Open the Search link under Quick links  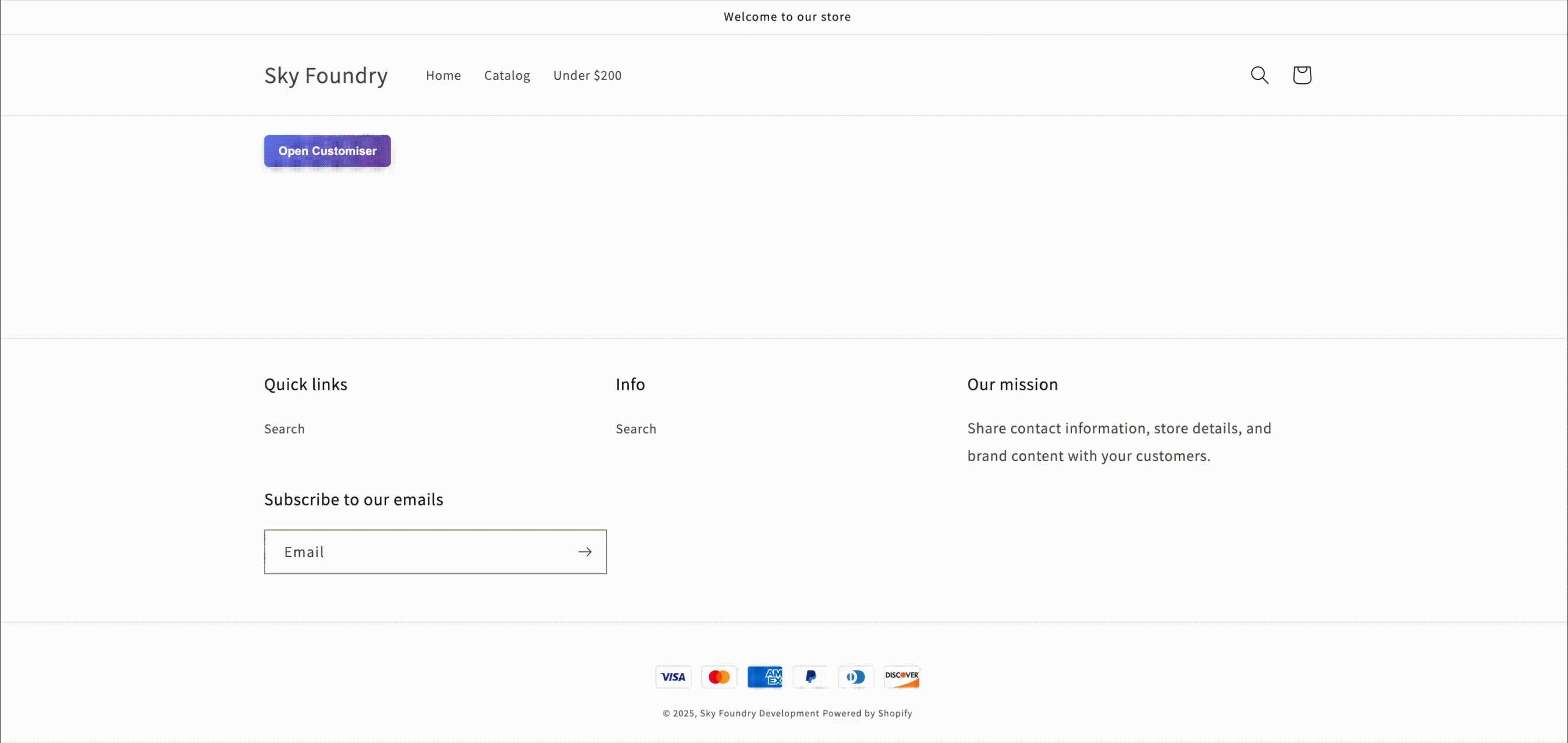284,428
